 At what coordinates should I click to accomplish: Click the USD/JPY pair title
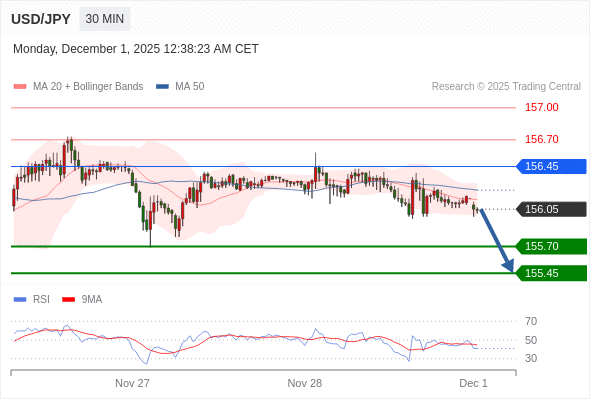pos(41,19)
